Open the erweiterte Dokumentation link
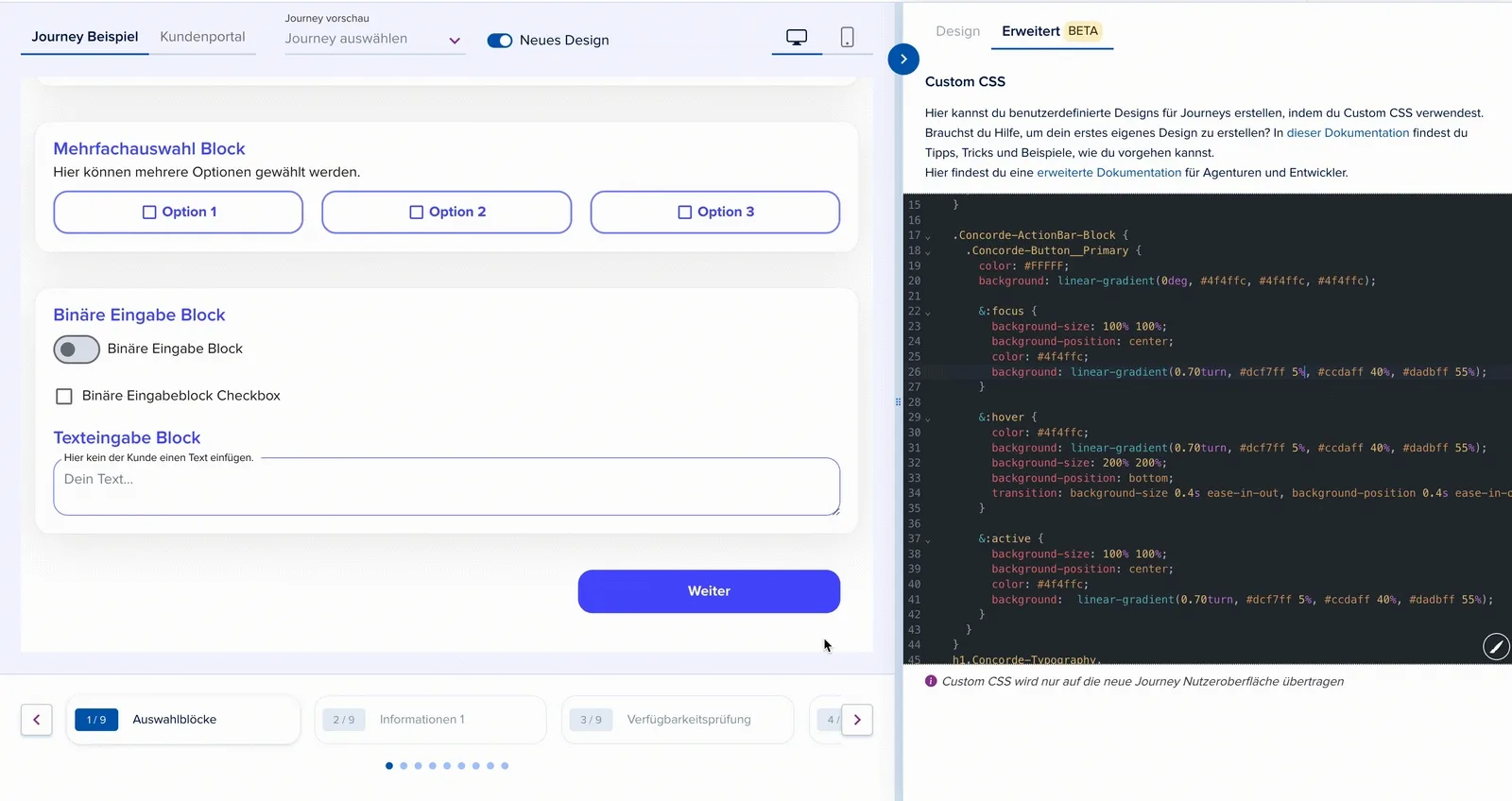The image size is (1512, 801). [x=1108, y=173]
